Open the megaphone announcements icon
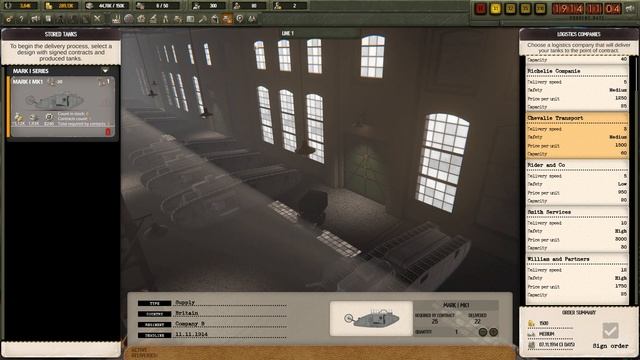The width and height of the screenshot is (640, 360). pyautogui.click(x=36, y=19)
